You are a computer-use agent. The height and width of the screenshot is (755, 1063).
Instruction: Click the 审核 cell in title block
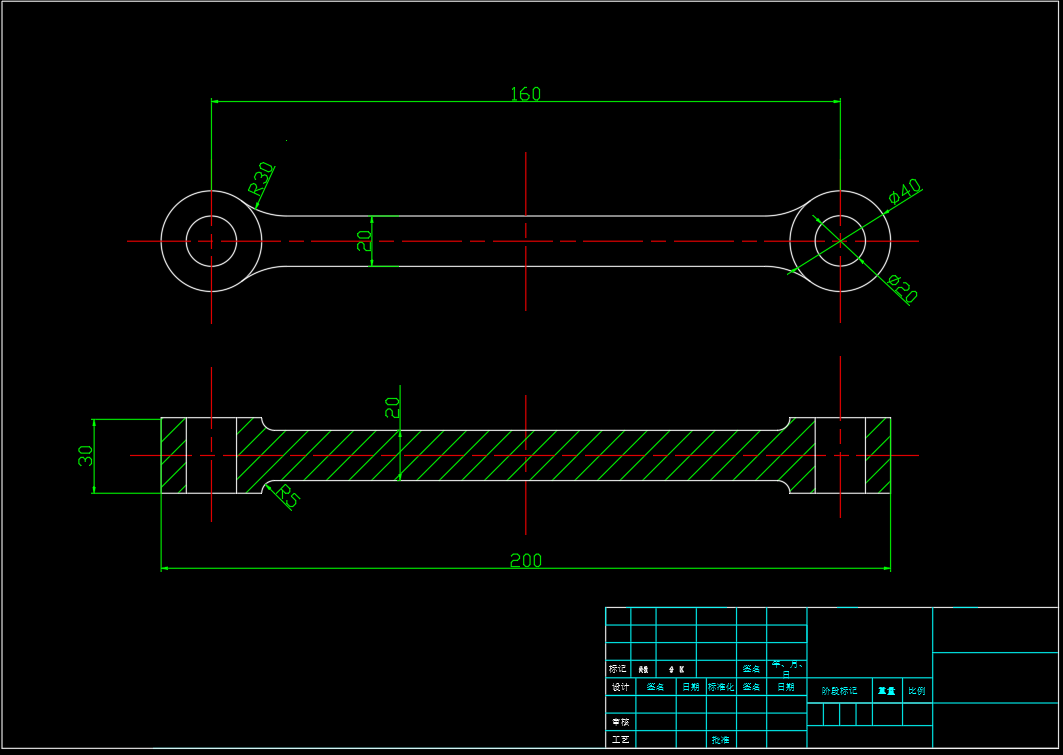[x=620, y=722]
